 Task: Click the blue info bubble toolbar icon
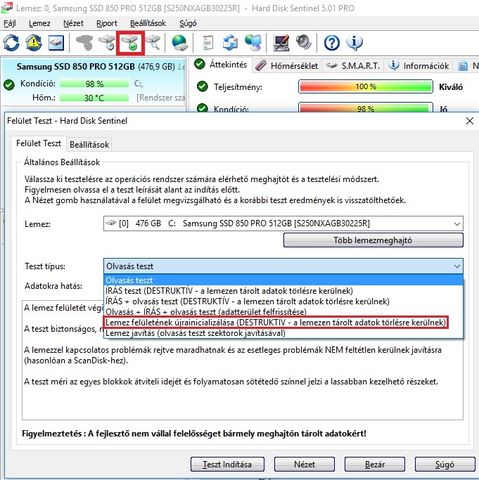coord(354,43)
